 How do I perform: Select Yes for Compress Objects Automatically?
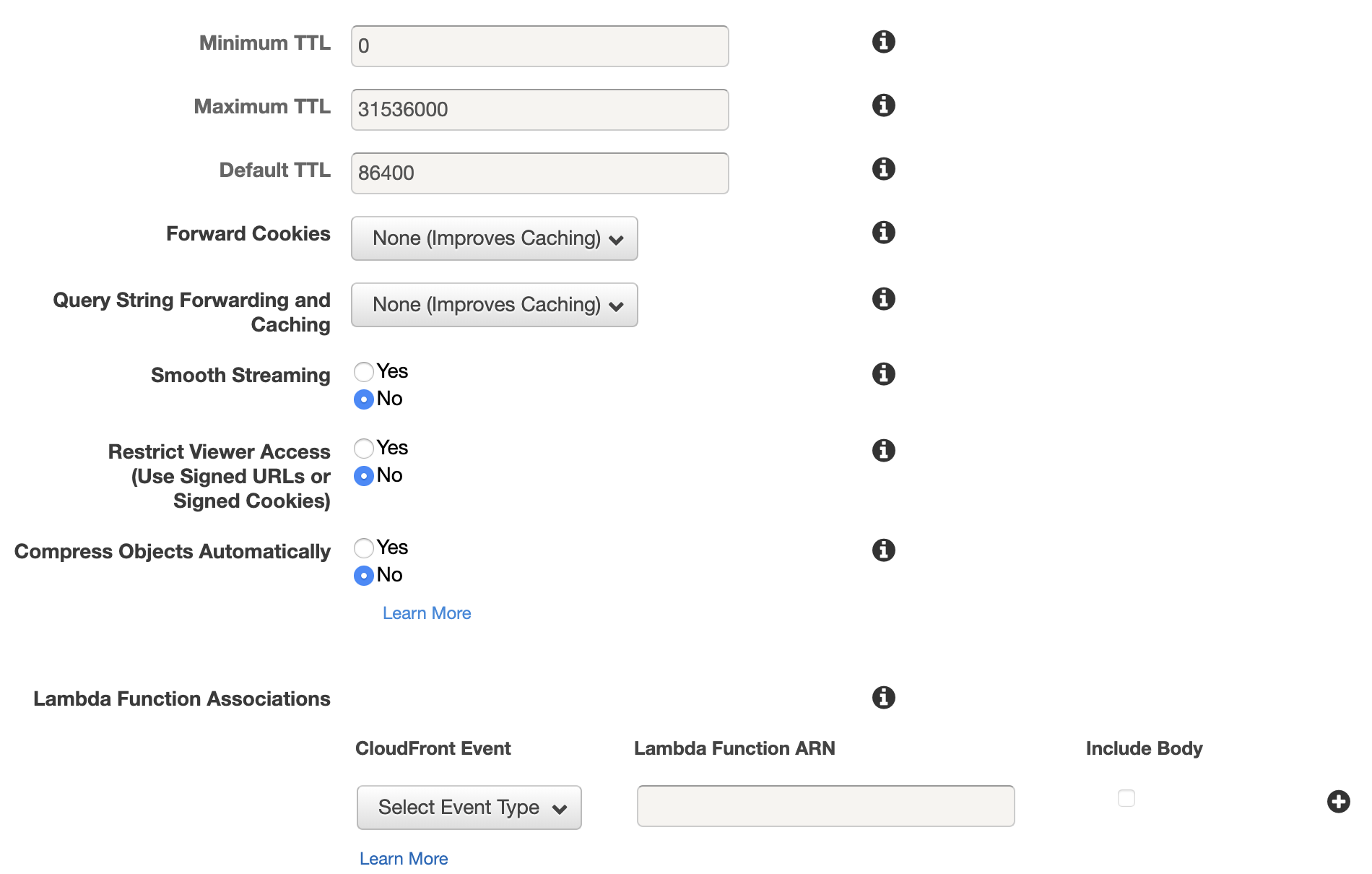point(364,548)
